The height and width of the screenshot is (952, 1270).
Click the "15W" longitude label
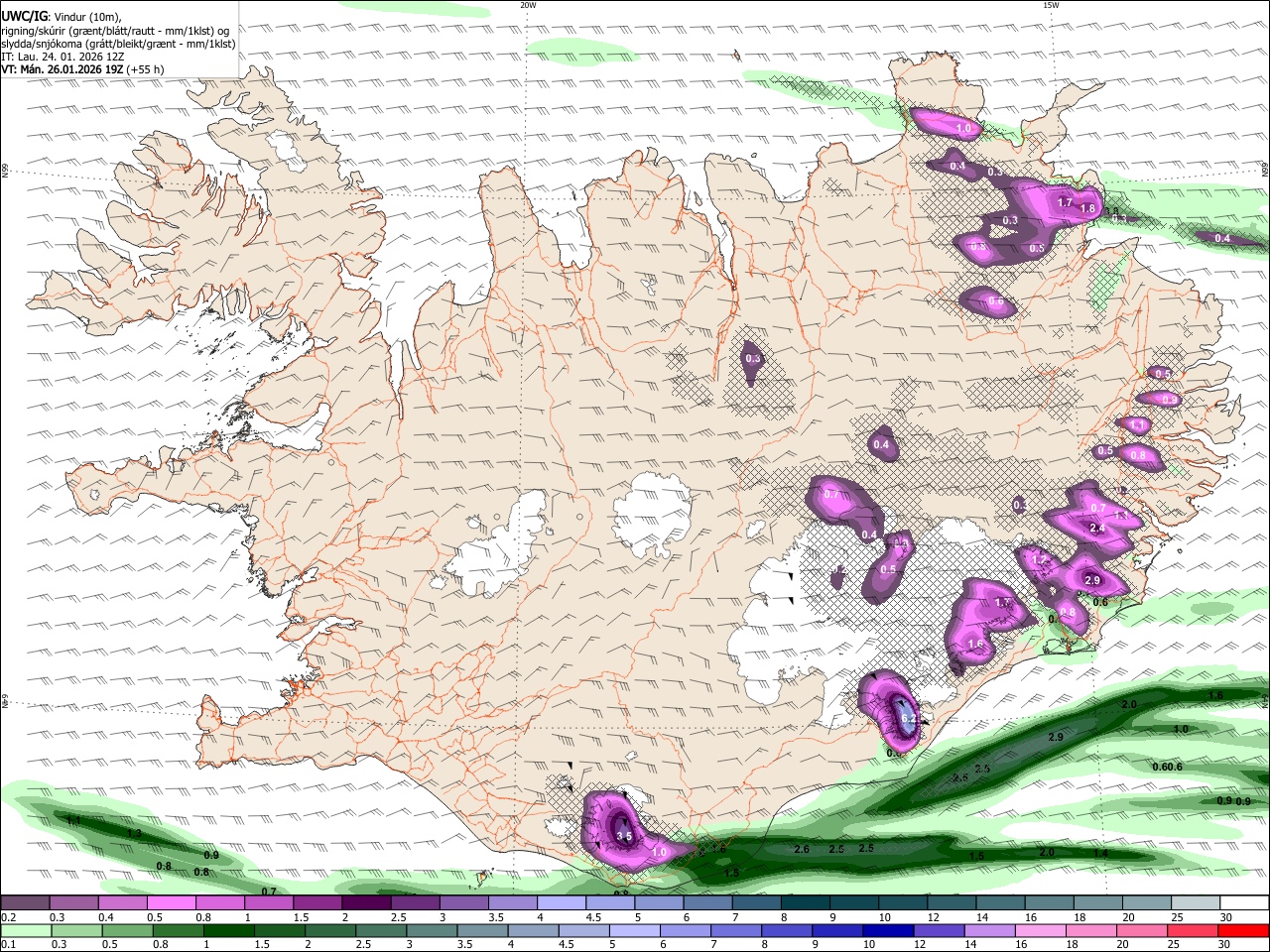click(x=1051, y=5)
